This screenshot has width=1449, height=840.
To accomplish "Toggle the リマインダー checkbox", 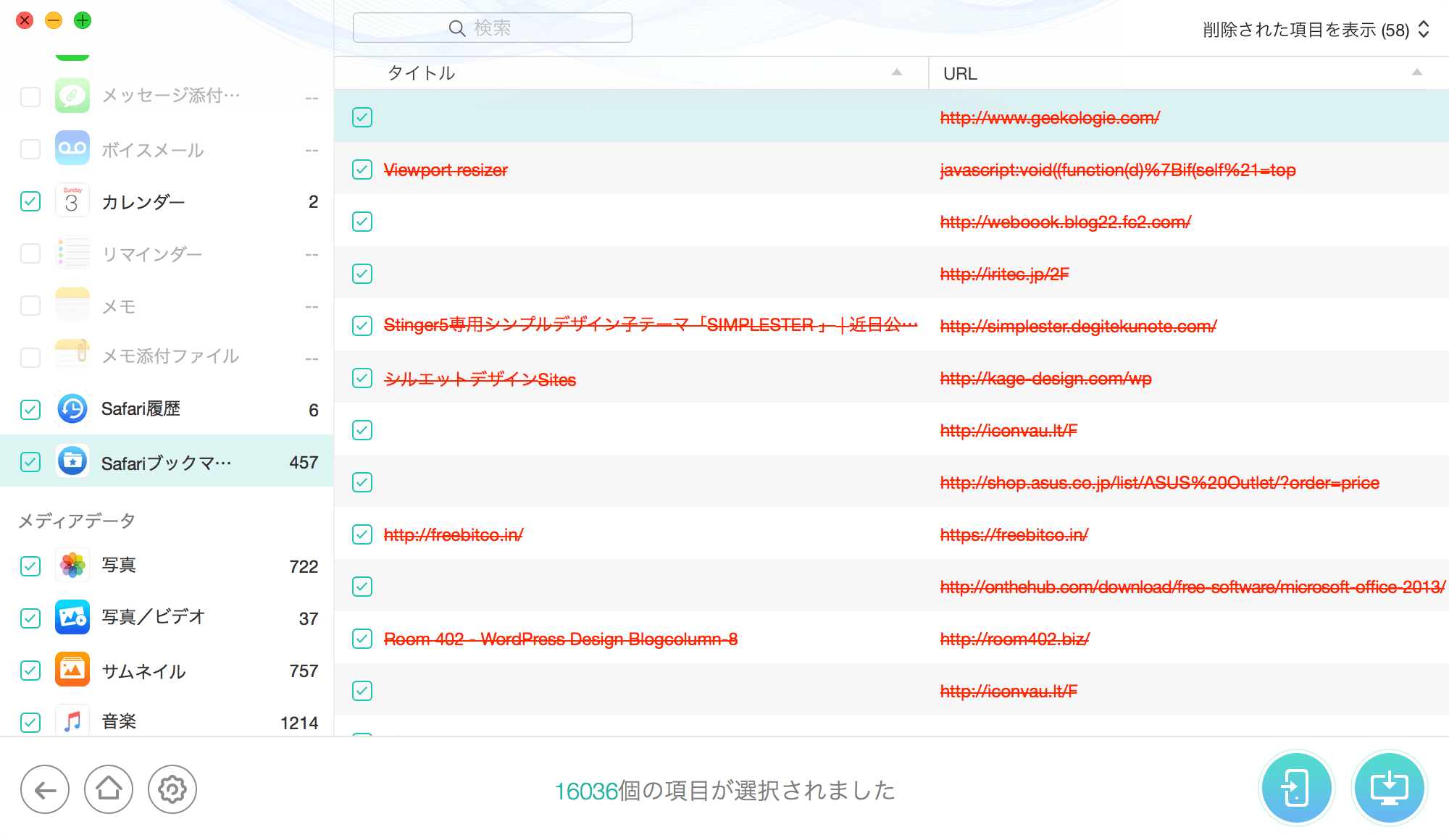I will 30,253.
